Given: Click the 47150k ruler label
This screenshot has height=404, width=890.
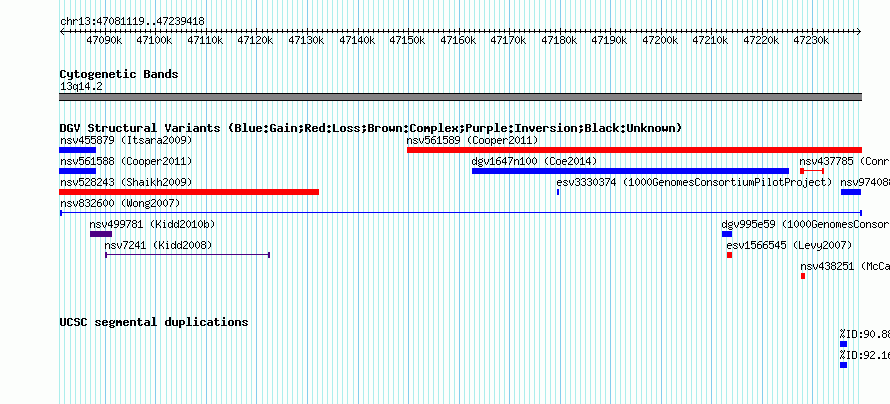Looking at the screenshot, I should (x=407, y=40).
